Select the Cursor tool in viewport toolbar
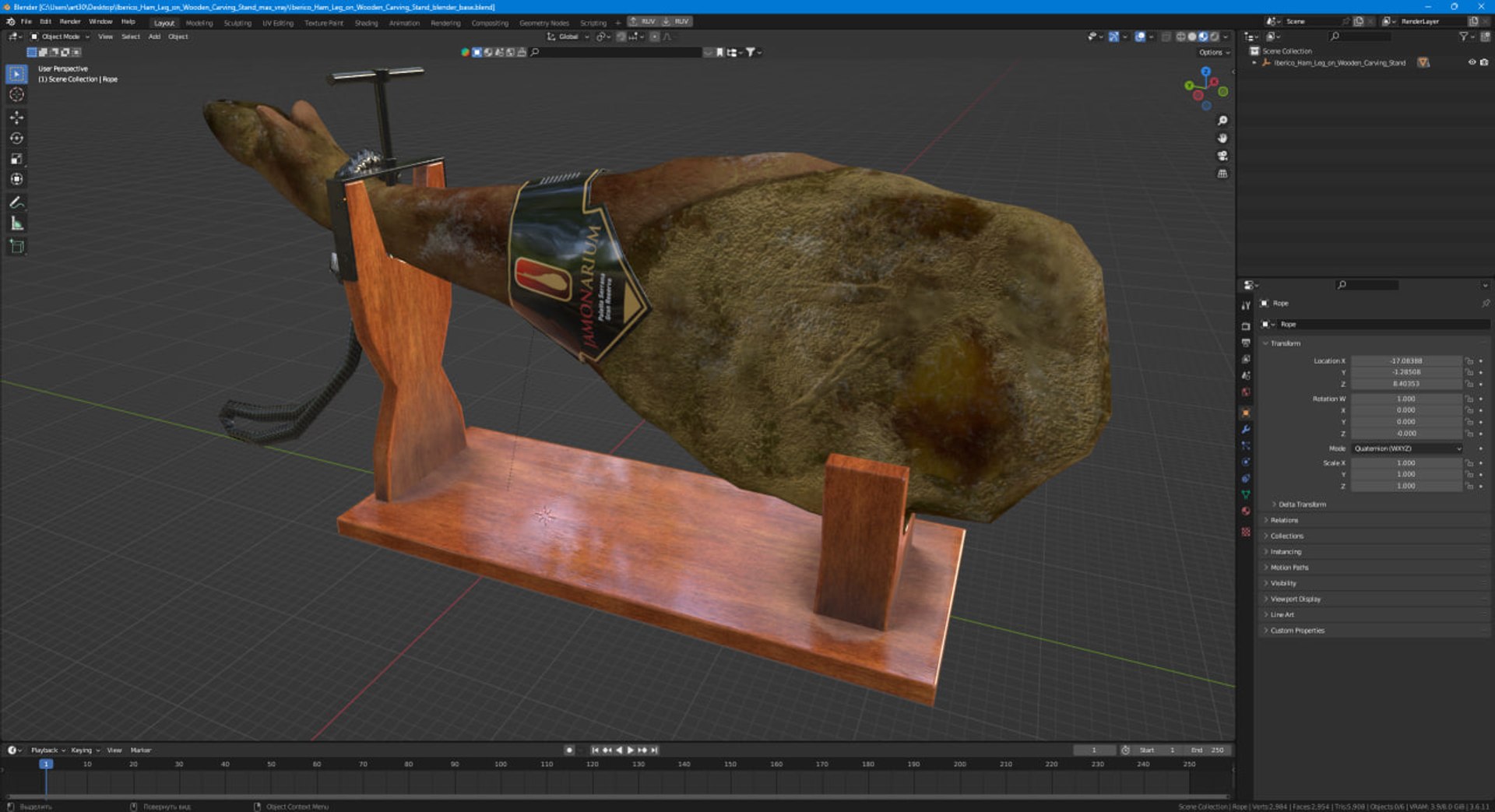Viewport: 1495px width, 812px height. 16,94
